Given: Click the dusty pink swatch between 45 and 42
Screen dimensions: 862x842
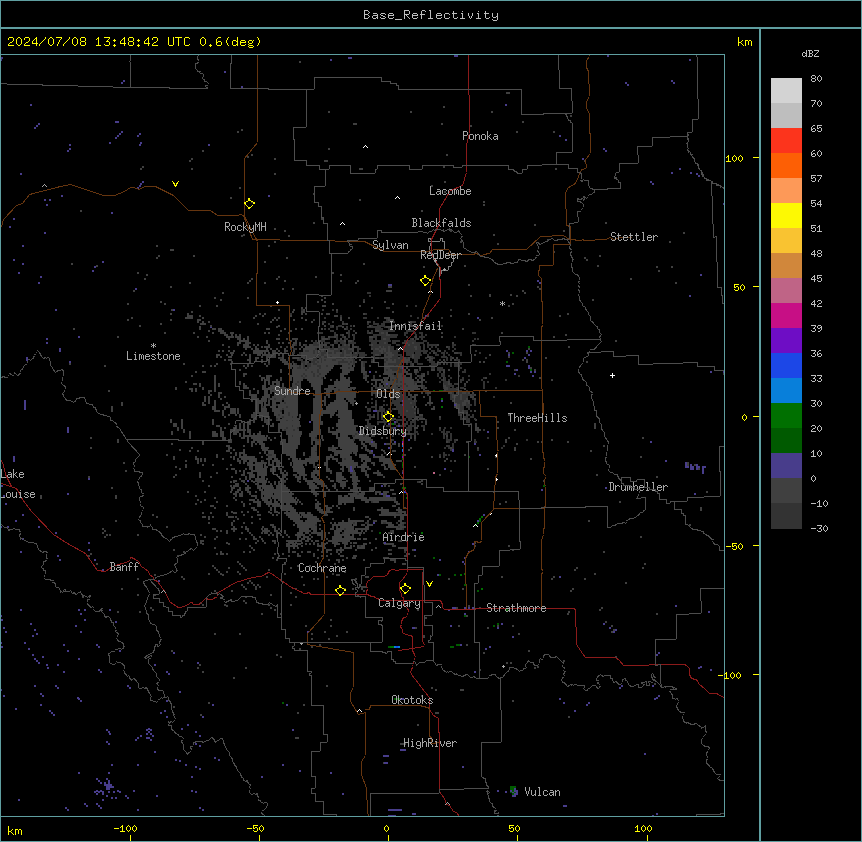Looking at the screenshot, I should coord(786,290).
